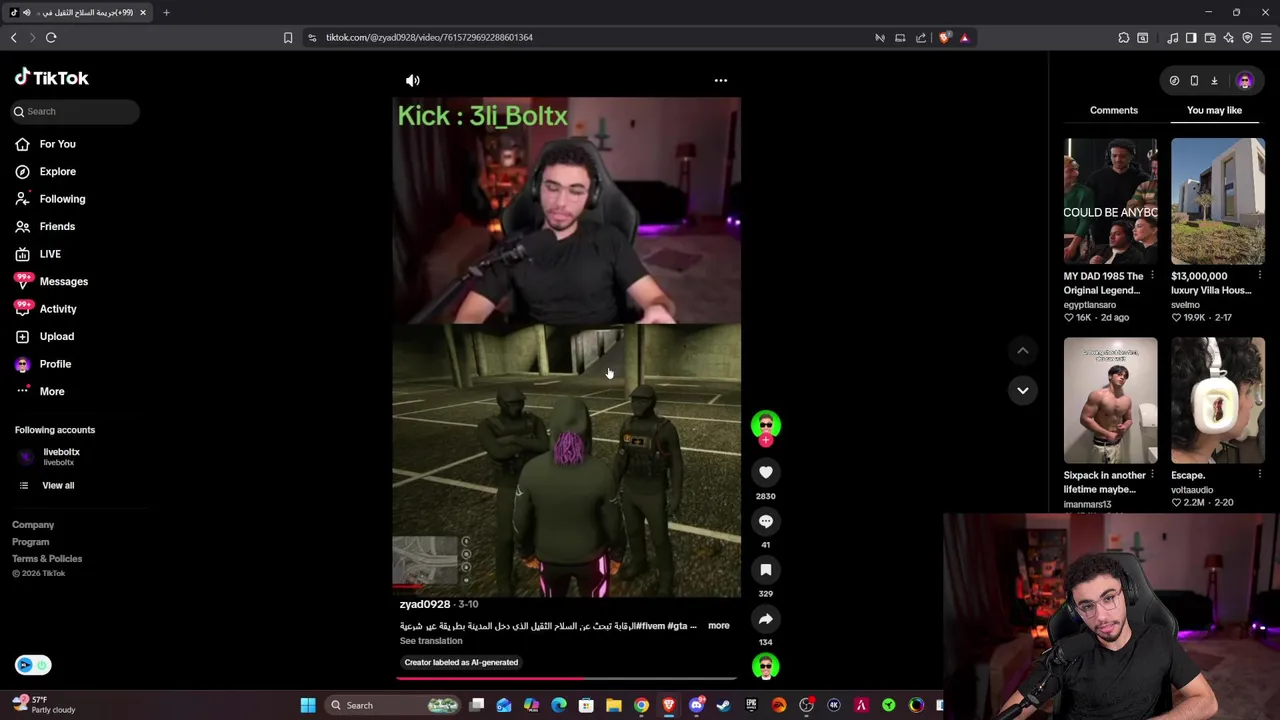
Task: Open Brave Shields lion icon
Action: click(x=944, y=37)
